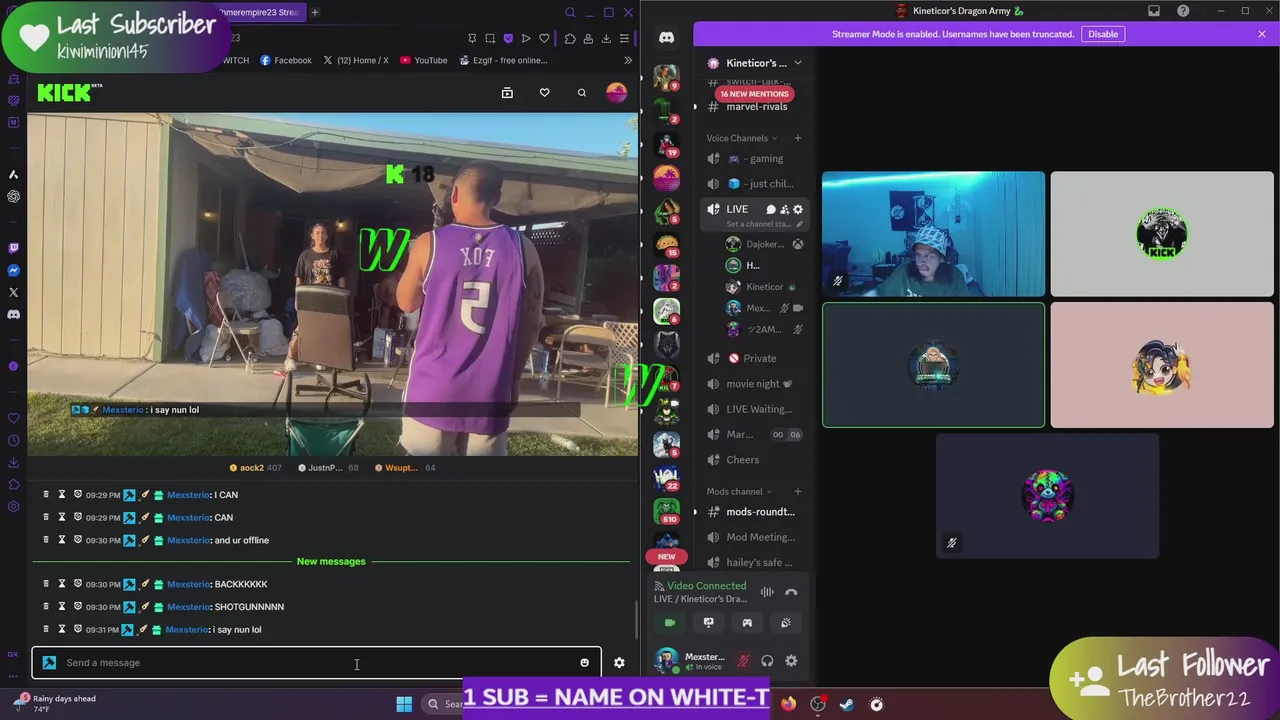1280x720 pixels.
Task: Expand Kineticor's server dropdown menu
Action: tap(797, 63)
